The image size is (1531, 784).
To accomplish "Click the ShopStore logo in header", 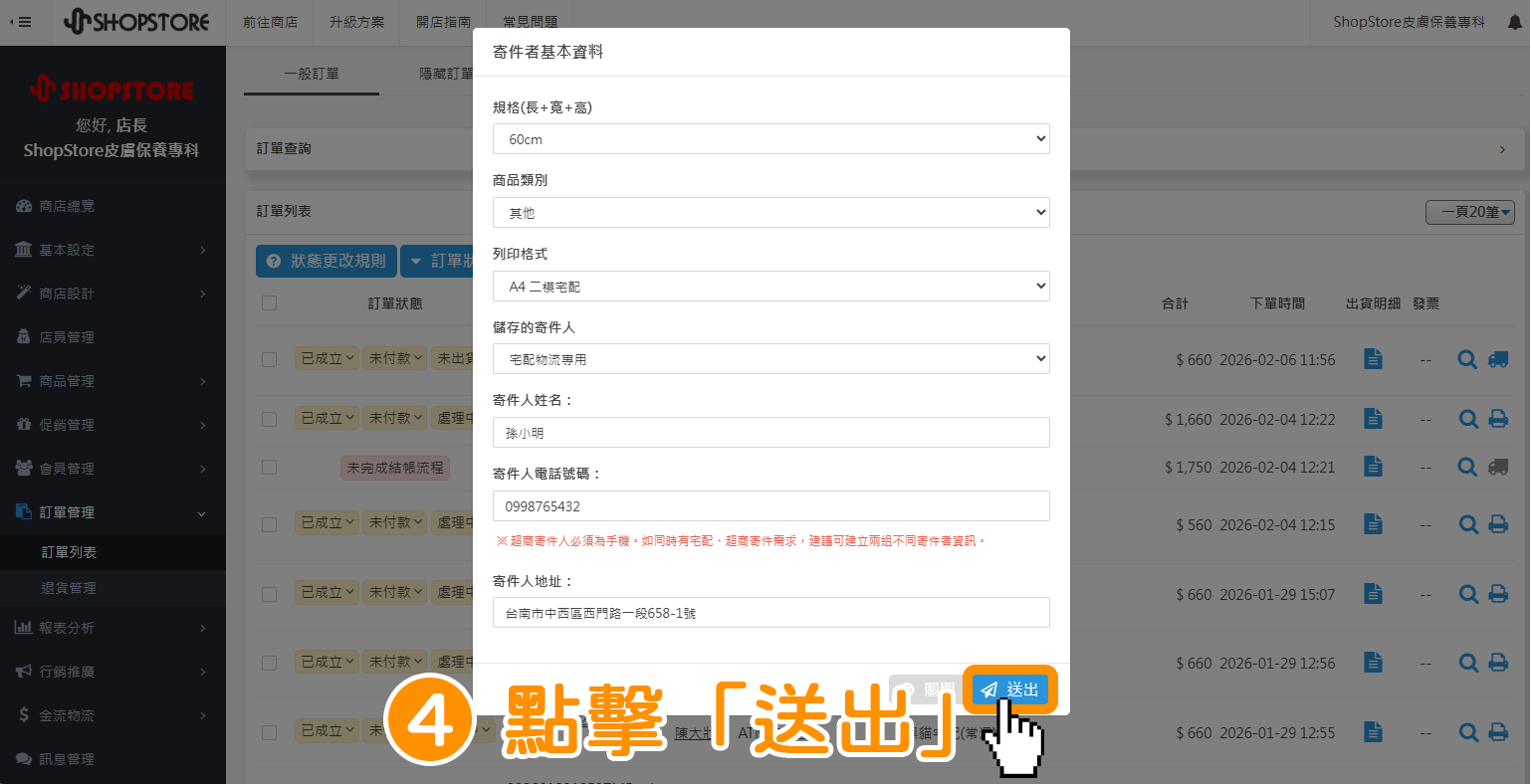I will coord(136,22).
